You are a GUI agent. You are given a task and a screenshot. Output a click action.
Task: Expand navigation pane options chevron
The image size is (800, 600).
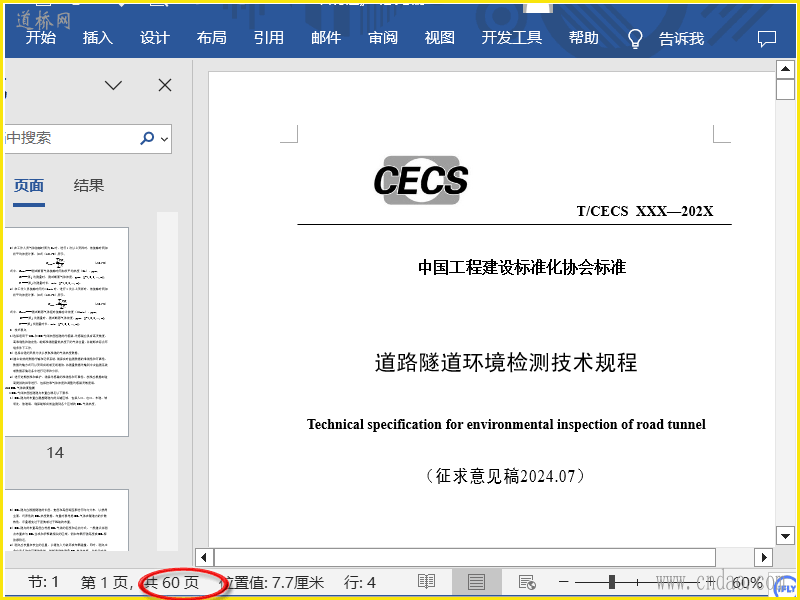coord(113,85)
